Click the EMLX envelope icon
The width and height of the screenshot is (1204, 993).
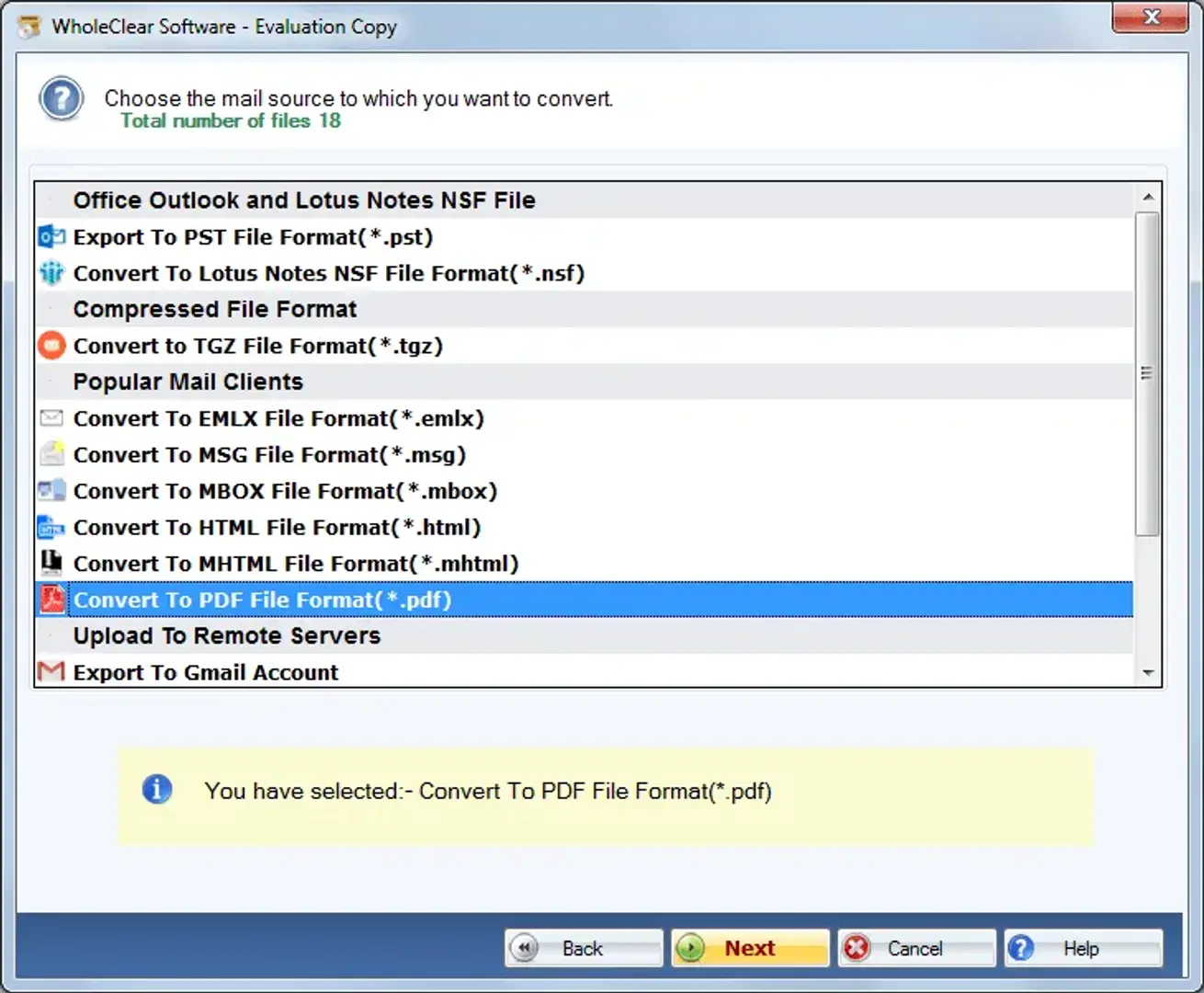point(51,418)
